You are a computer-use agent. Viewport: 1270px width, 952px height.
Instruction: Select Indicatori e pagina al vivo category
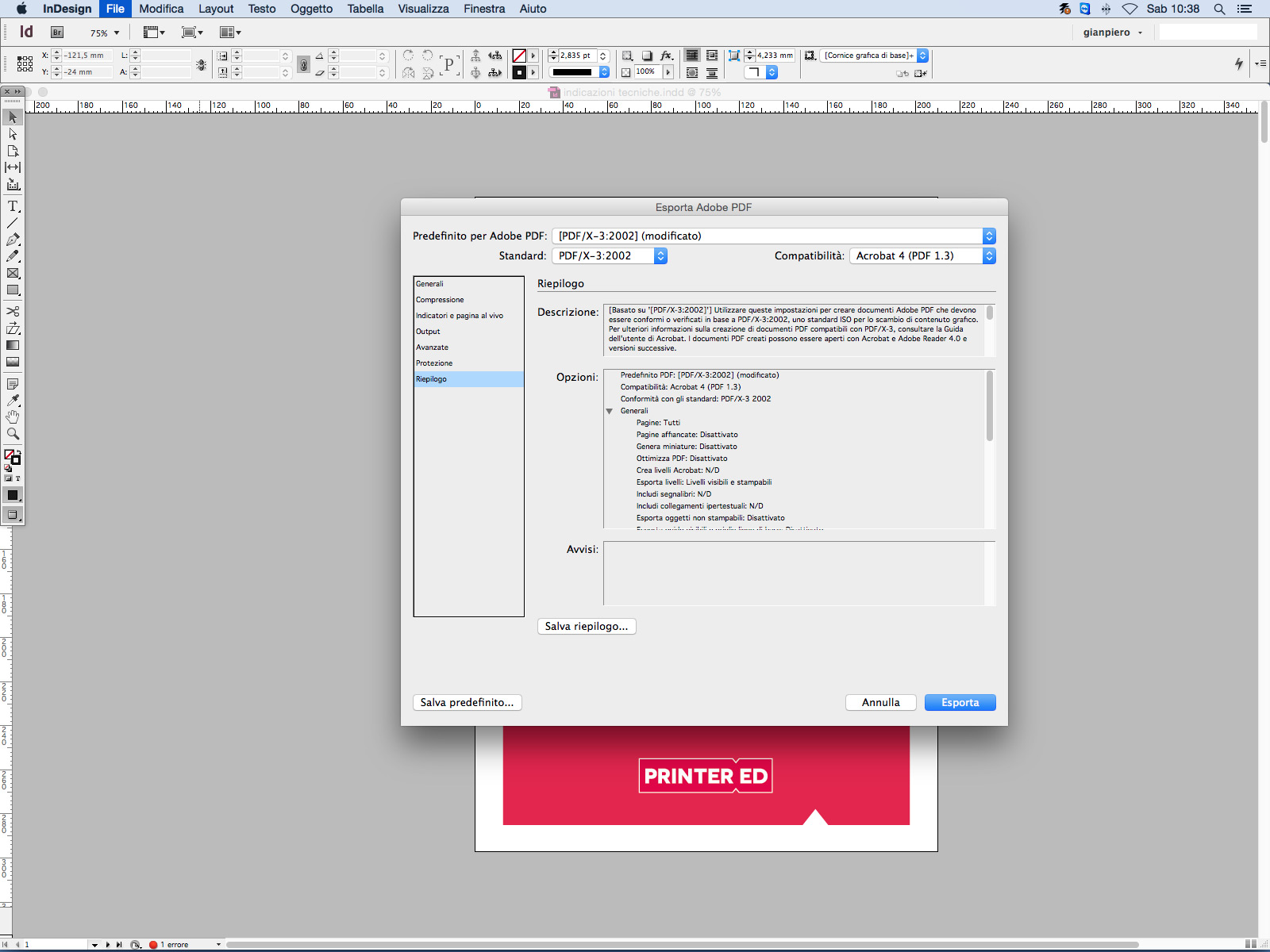(x=468, y=316)
